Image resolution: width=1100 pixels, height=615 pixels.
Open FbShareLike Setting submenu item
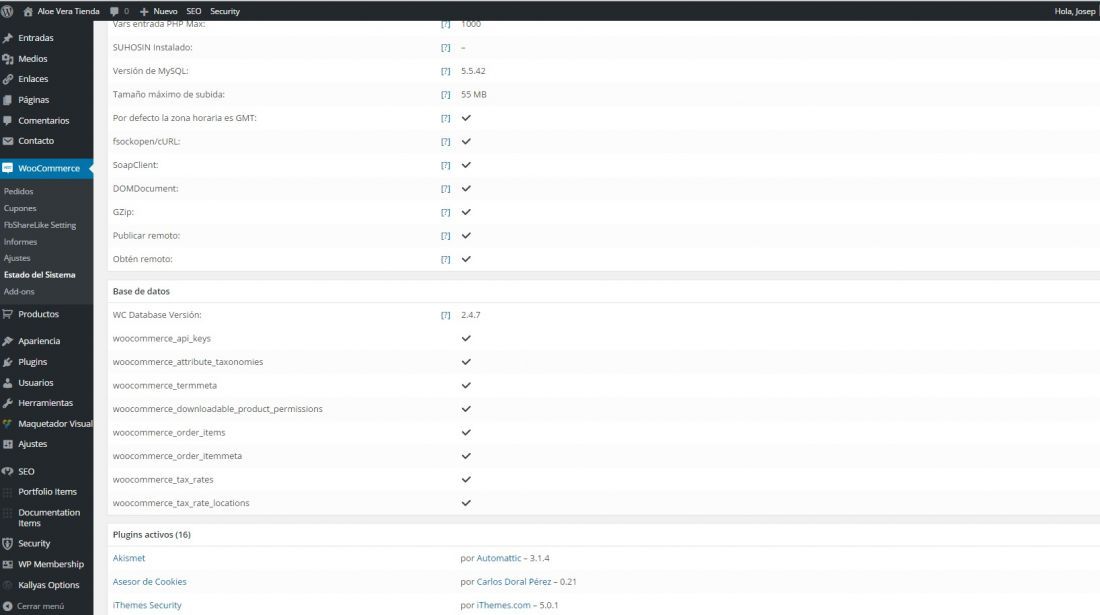coord(40,225)
